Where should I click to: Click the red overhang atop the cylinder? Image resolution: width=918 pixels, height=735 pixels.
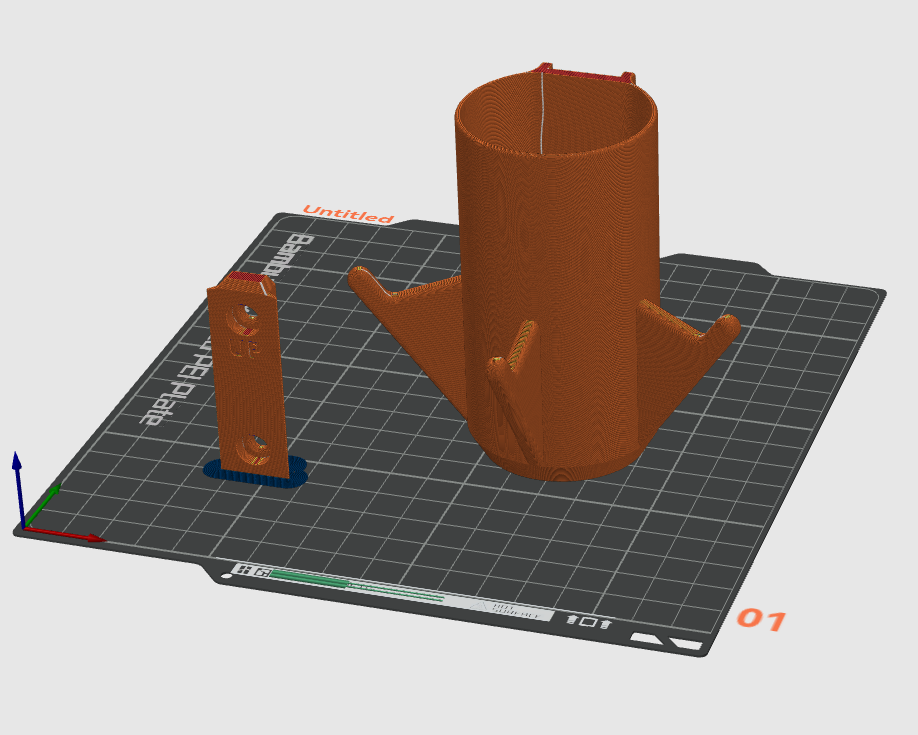(x=585, y=73)
